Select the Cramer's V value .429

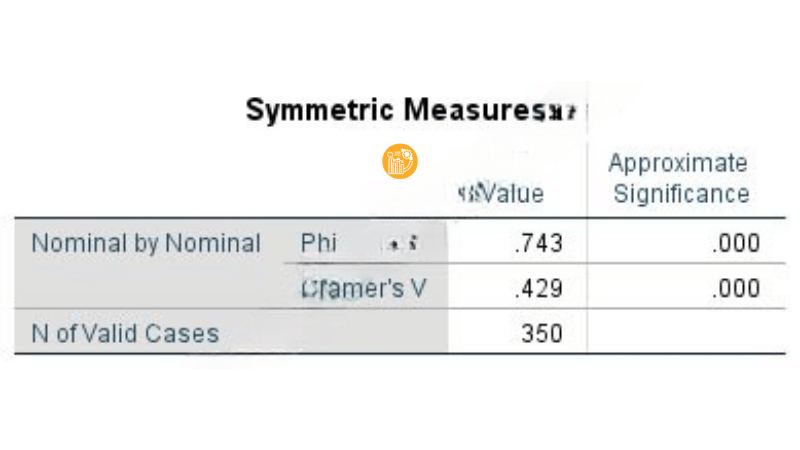(538, 289)
